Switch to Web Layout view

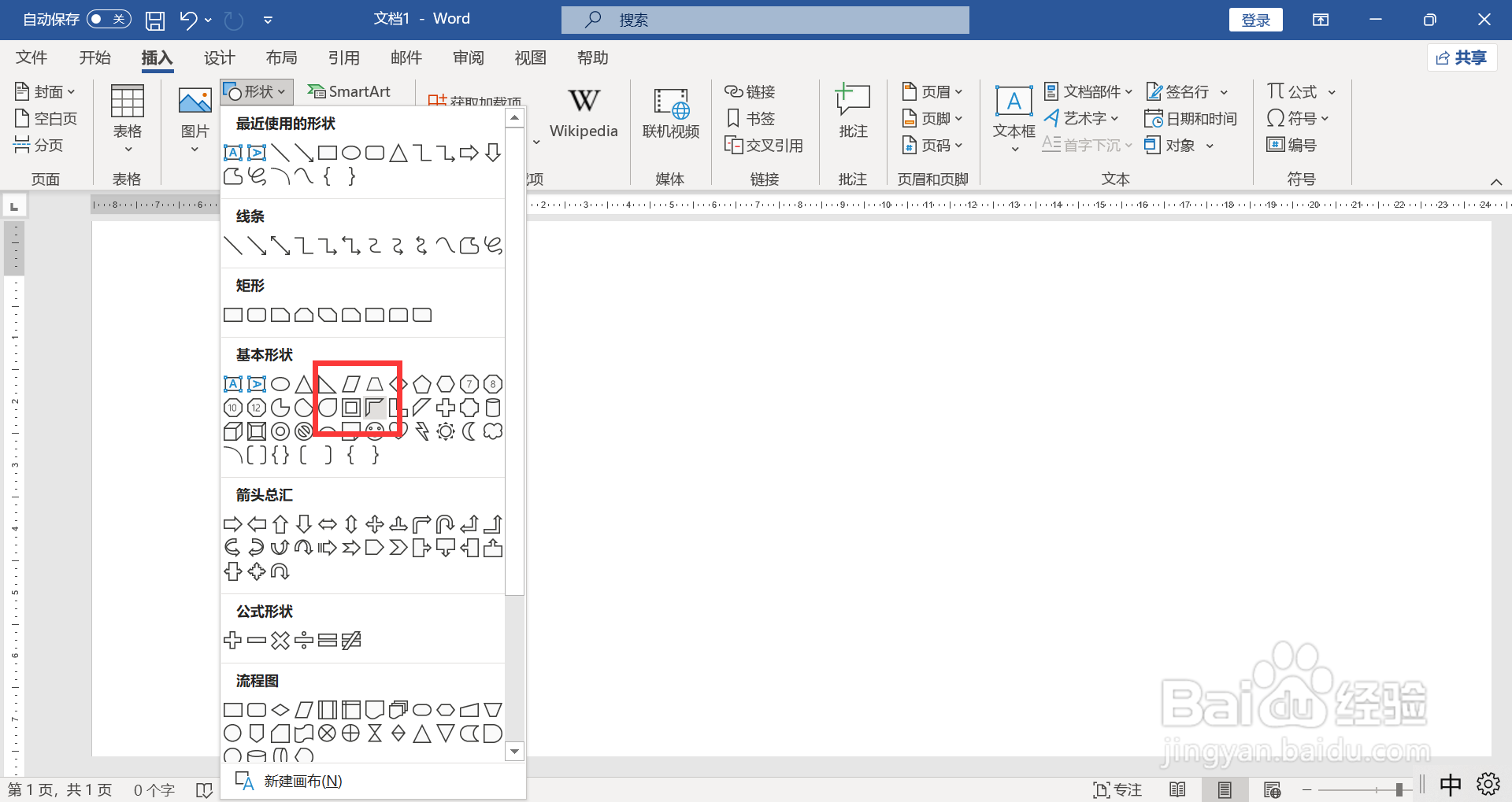click(1272, 789)
